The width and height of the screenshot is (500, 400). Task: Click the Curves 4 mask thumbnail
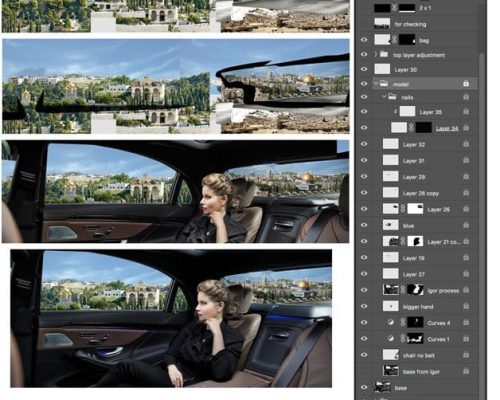(415, 322)
